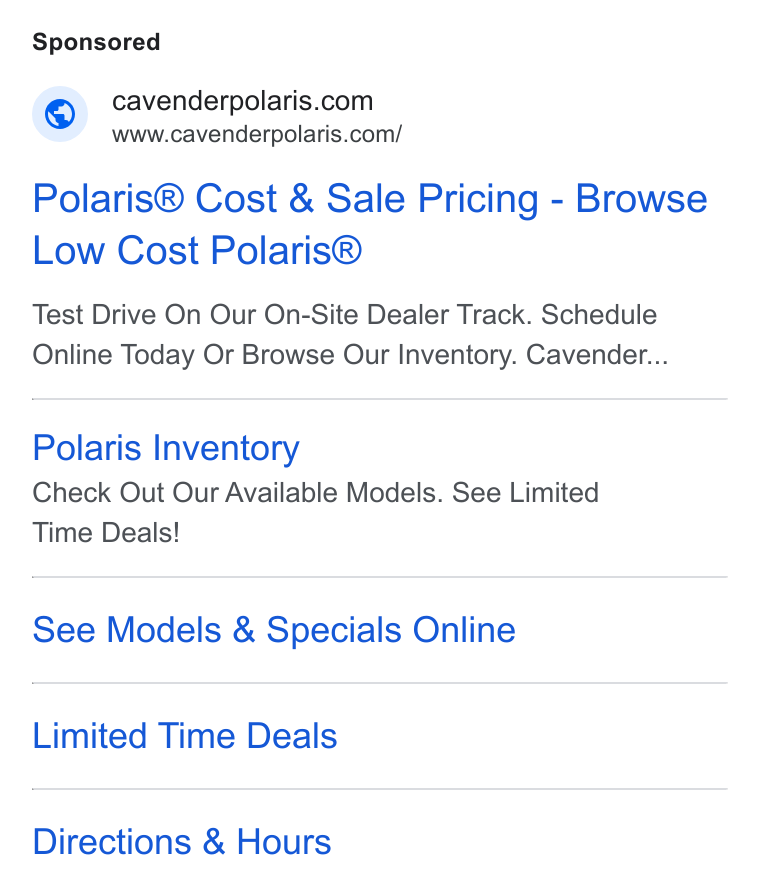Open the Polaris Inventory sitelink
This screenshot has width=760, height=894.
[166, 448]
